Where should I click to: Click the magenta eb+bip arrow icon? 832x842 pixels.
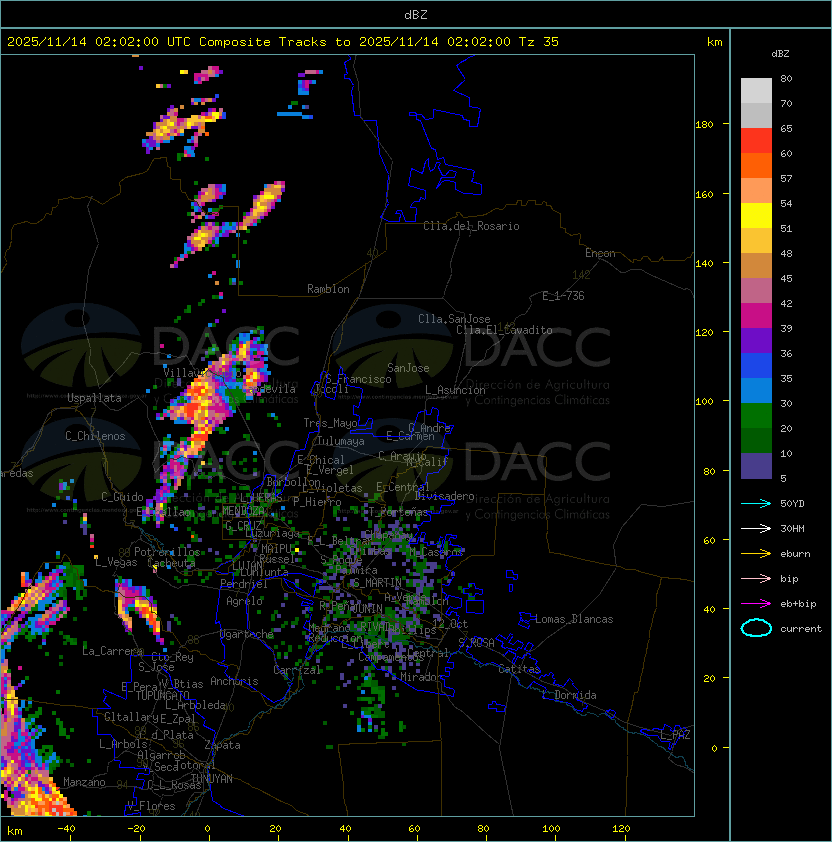[x=756, y=604]
